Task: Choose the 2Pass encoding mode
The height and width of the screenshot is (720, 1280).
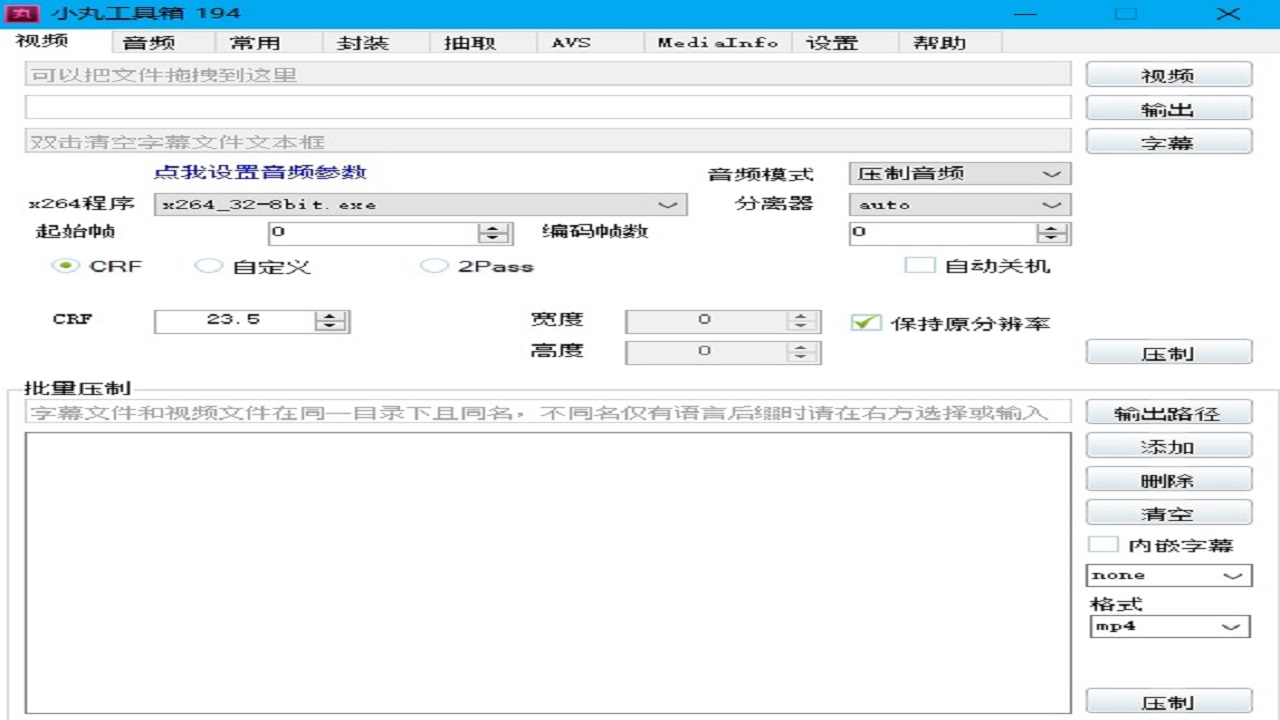Action: (435, 266)
